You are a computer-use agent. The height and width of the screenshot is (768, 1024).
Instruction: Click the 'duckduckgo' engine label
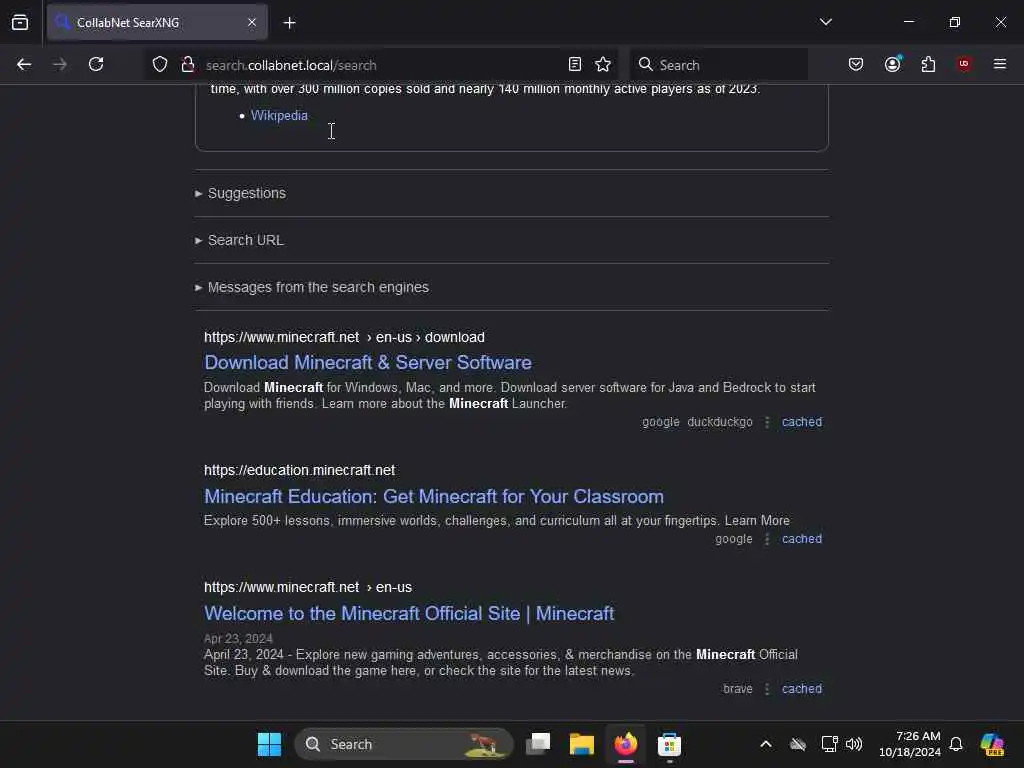pyautogui.click(x=720, y=422)
